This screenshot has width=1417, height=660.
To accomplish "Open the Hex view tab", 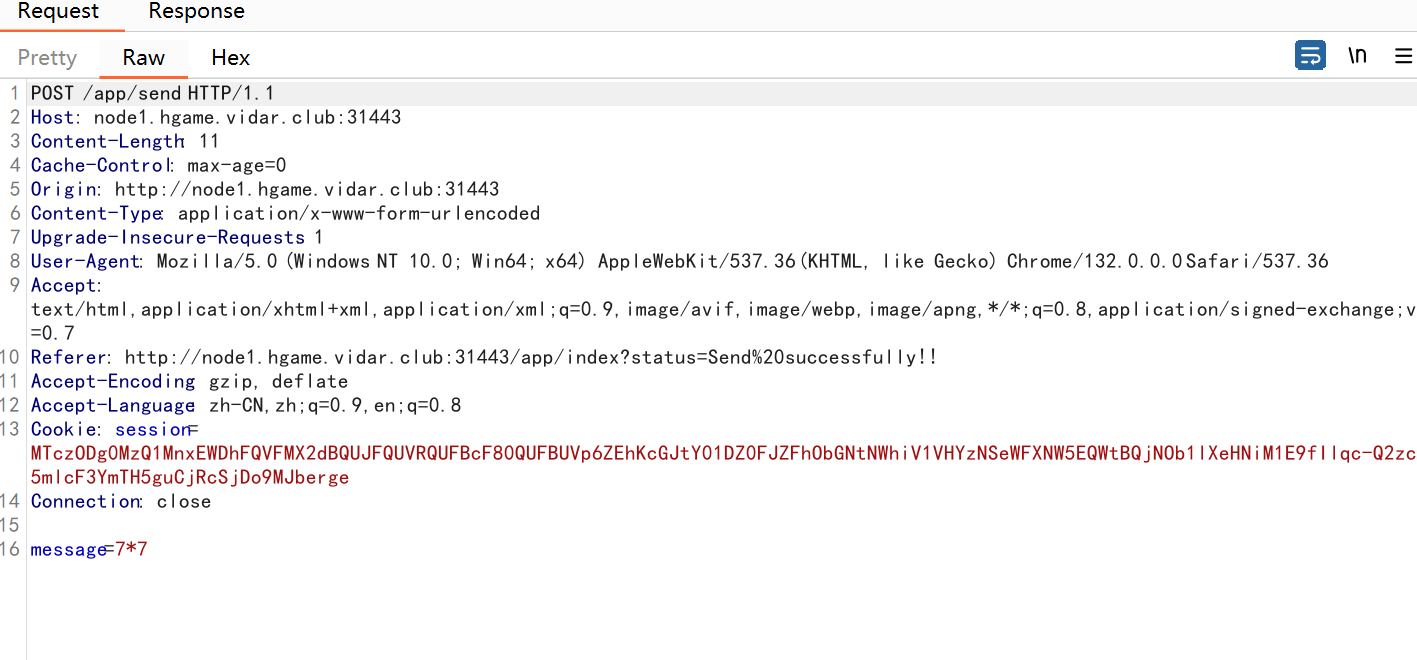I will point(230,57).
